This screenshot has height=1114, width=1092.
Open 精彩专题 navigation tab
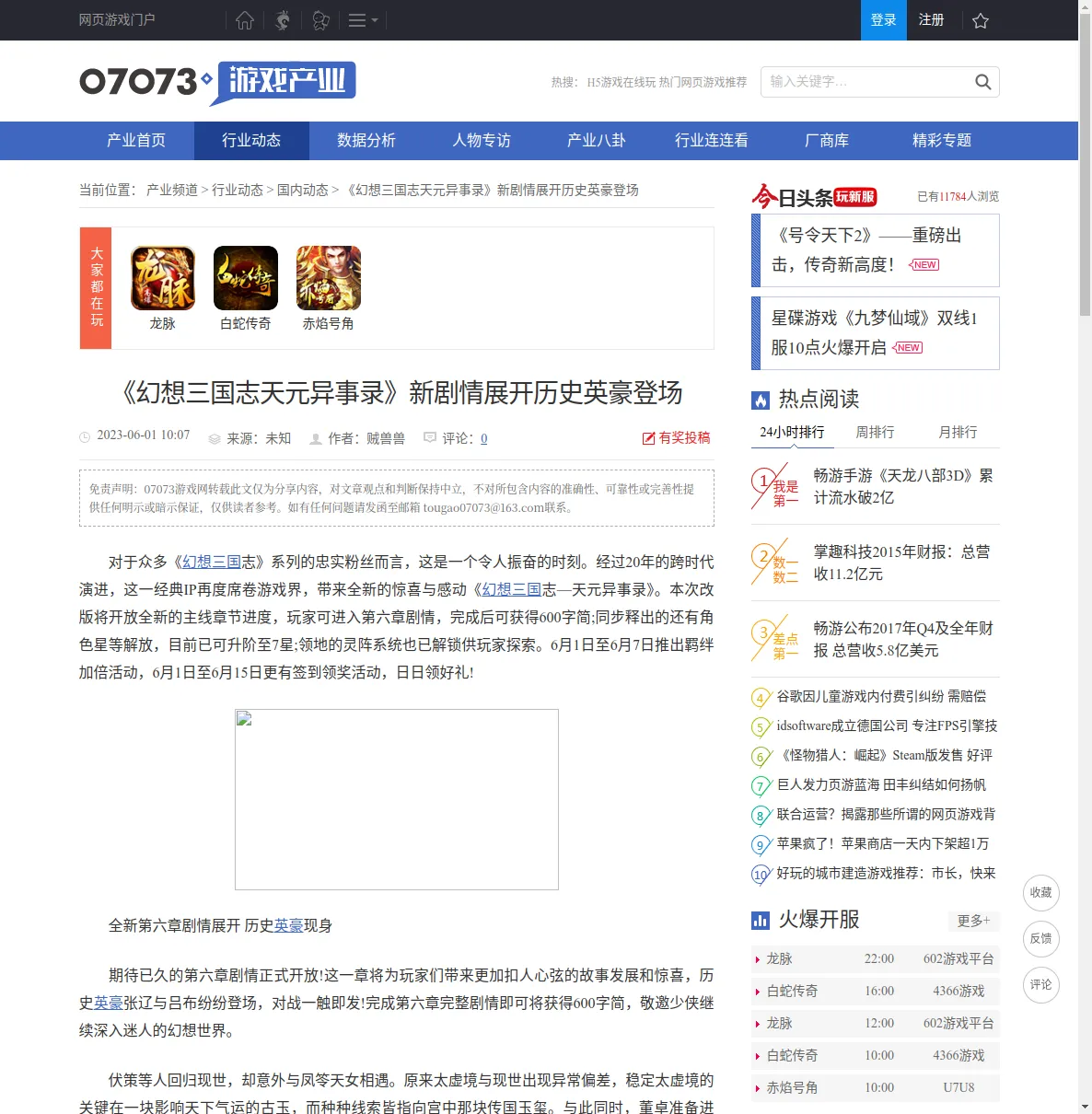click(x=942, y=141)
